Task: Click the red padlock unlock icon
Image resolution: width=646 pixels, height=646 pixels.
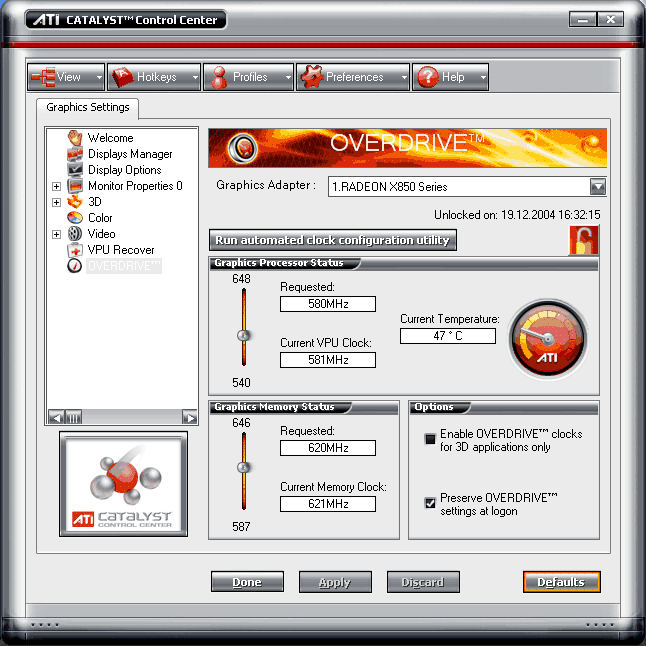Action: pos(581,240)
